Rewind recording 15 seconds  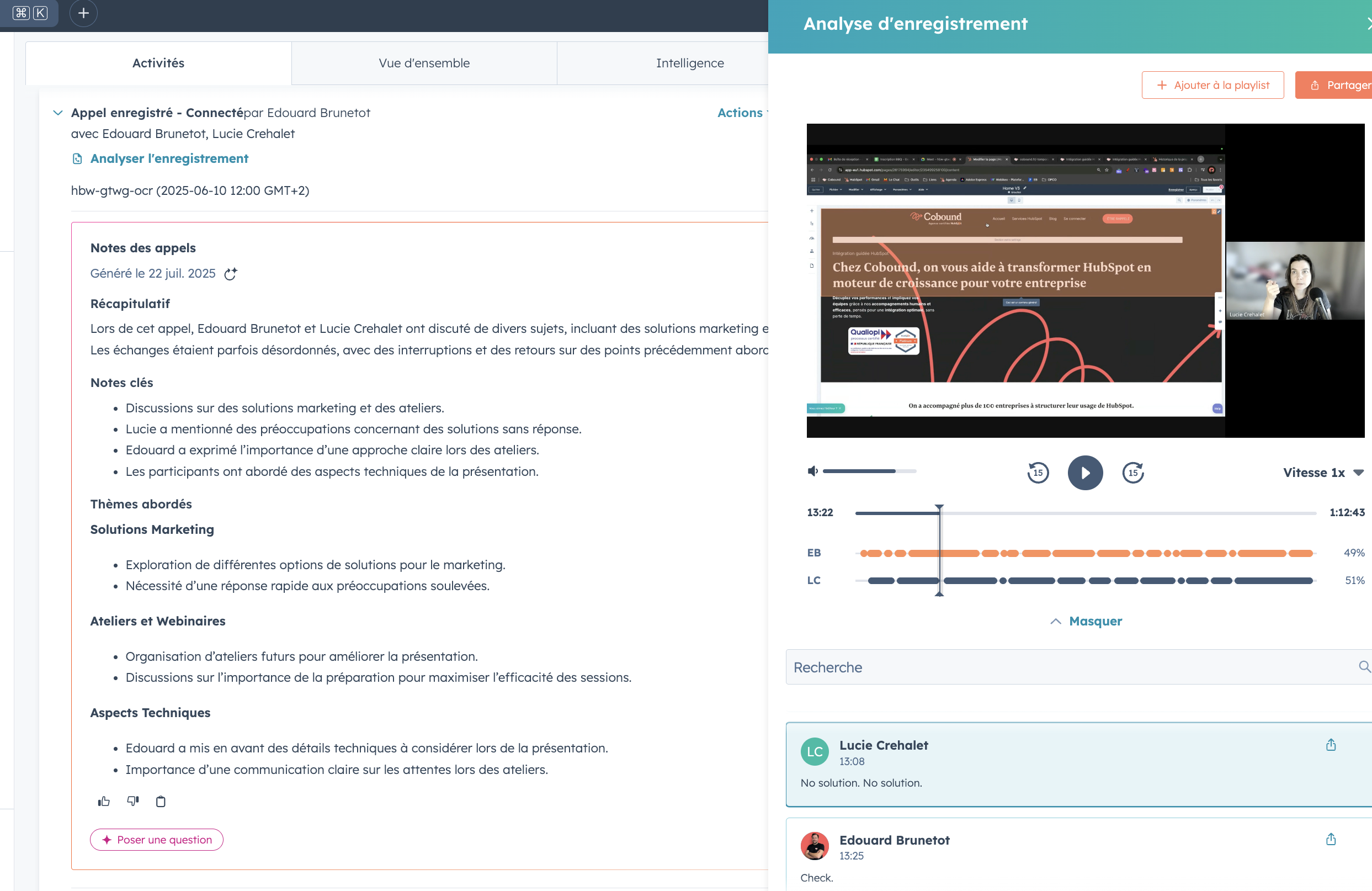point(1038,473)
